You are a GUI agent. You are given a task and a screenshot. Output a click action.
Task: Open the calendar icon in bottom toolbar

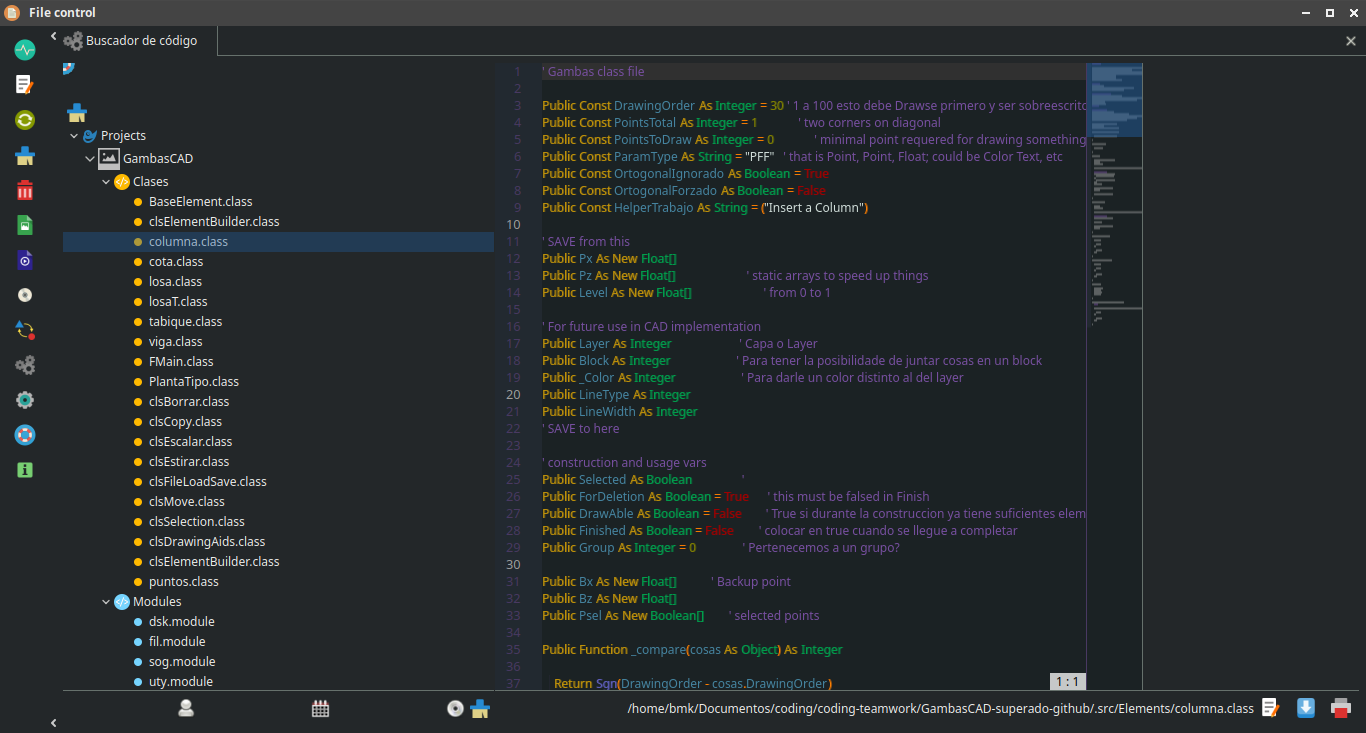coord(320,708)
